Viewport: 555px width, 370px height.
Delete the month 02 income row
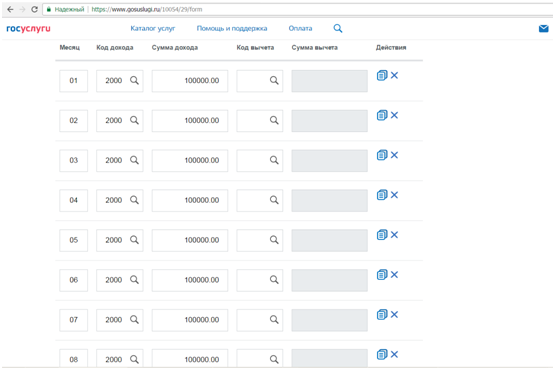(394, 115)
